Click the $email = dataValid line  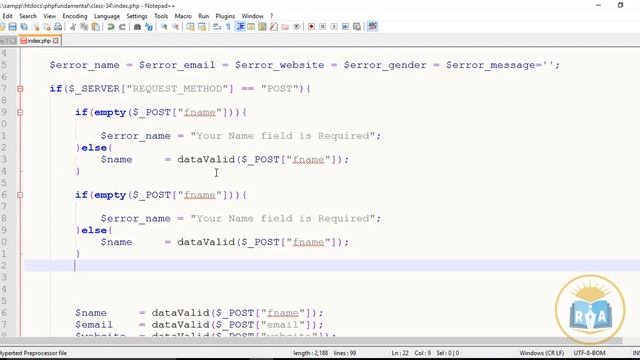tap(199, 325)
